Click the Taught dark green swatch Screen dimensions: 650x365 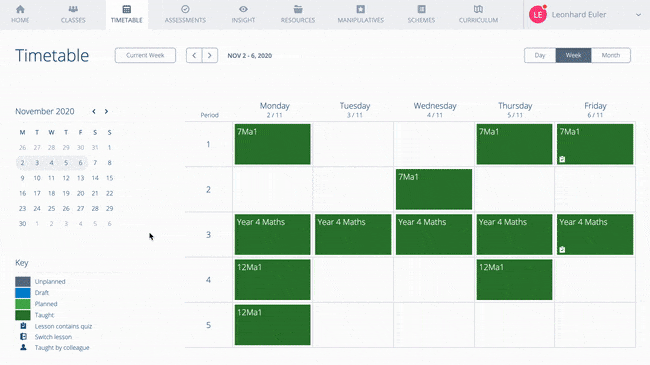pyautogui.click(x=23, y=315)
